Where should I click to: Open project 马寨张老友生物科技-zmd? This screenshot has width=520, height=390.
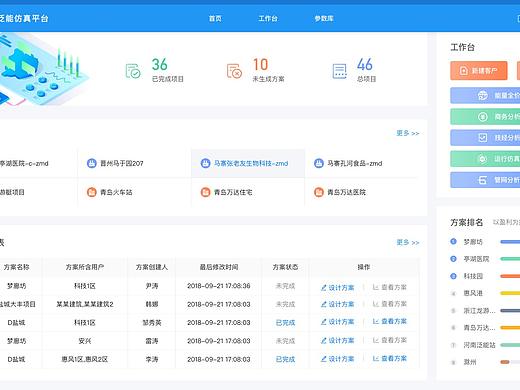point(251,163)
